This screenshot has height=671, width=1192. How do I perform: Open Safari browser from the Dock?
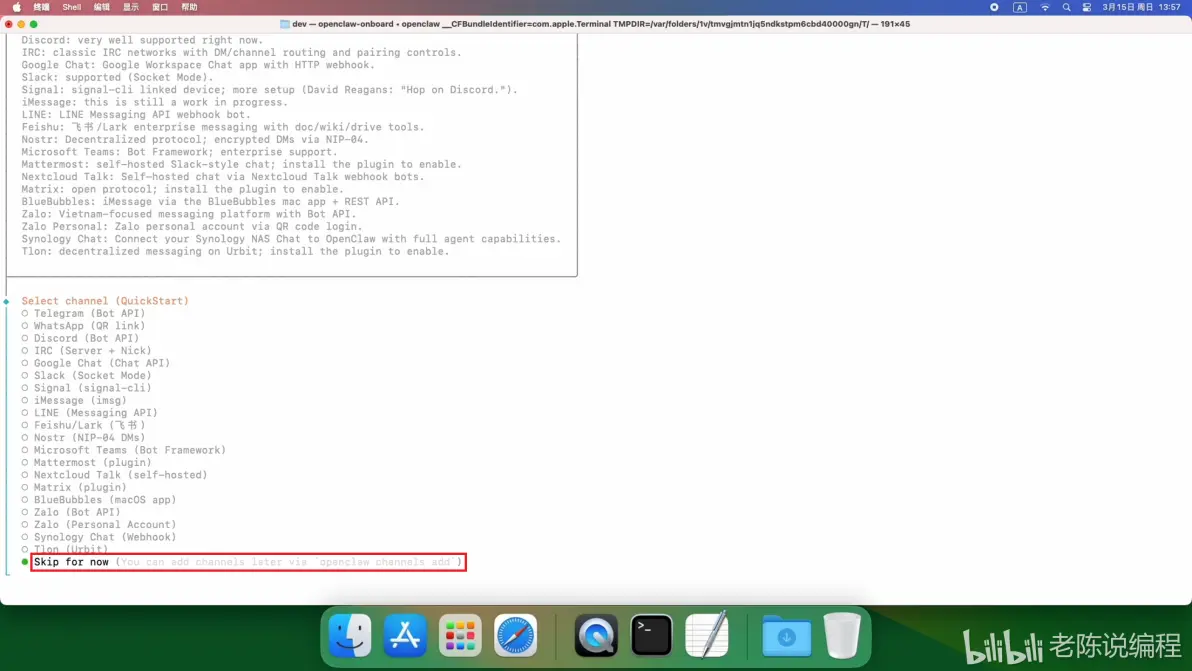(515, 635)
